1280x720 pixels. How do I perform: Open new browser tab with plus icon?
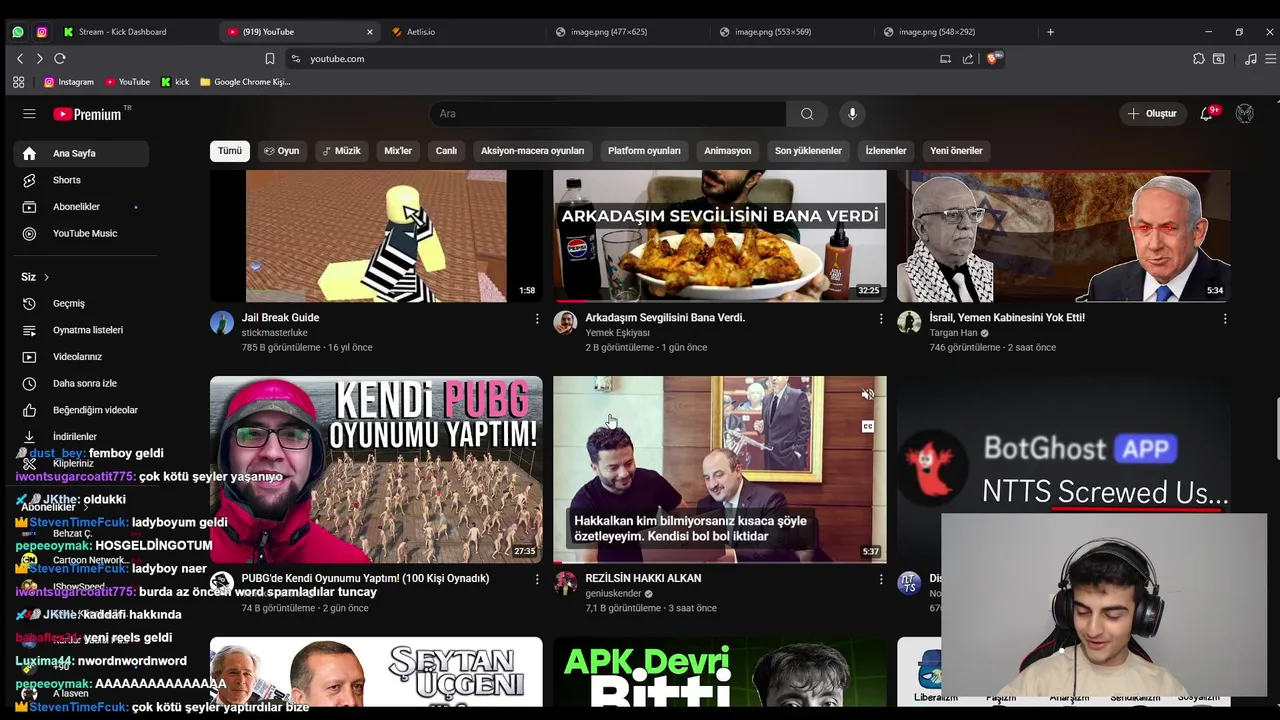click(1050, 32)
